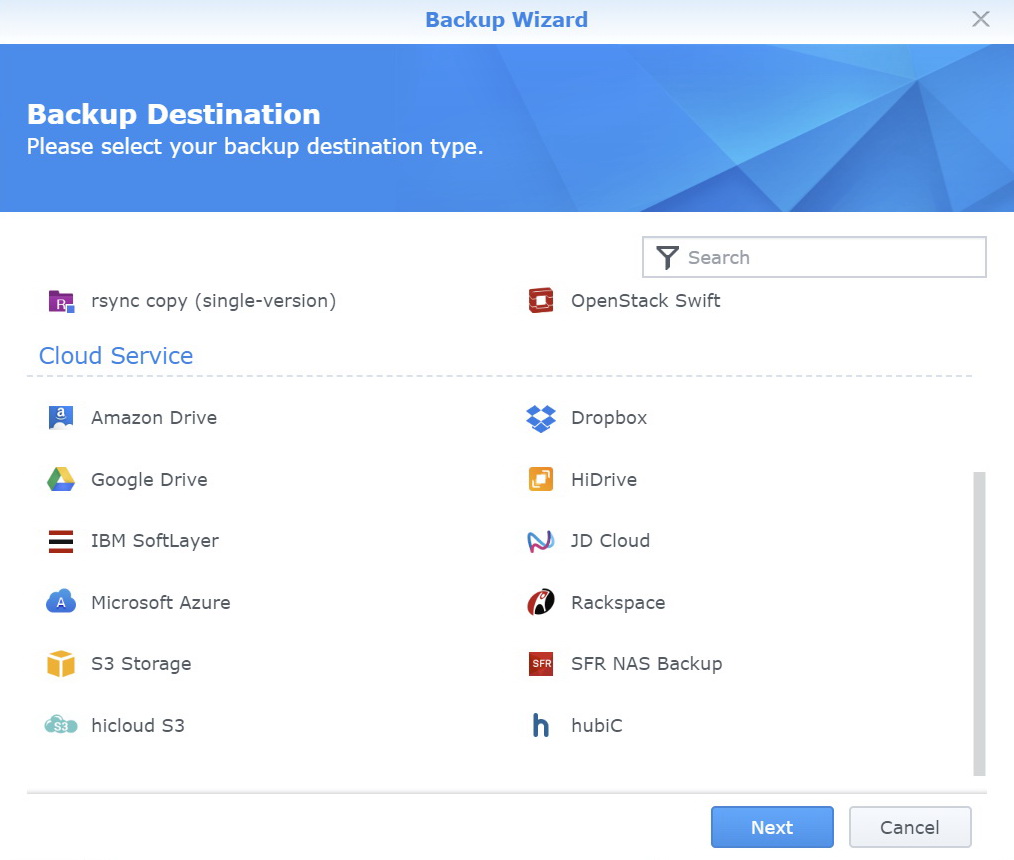Close the Backup Wizard dialog
1014x860 pixels.
click(981, 19)
